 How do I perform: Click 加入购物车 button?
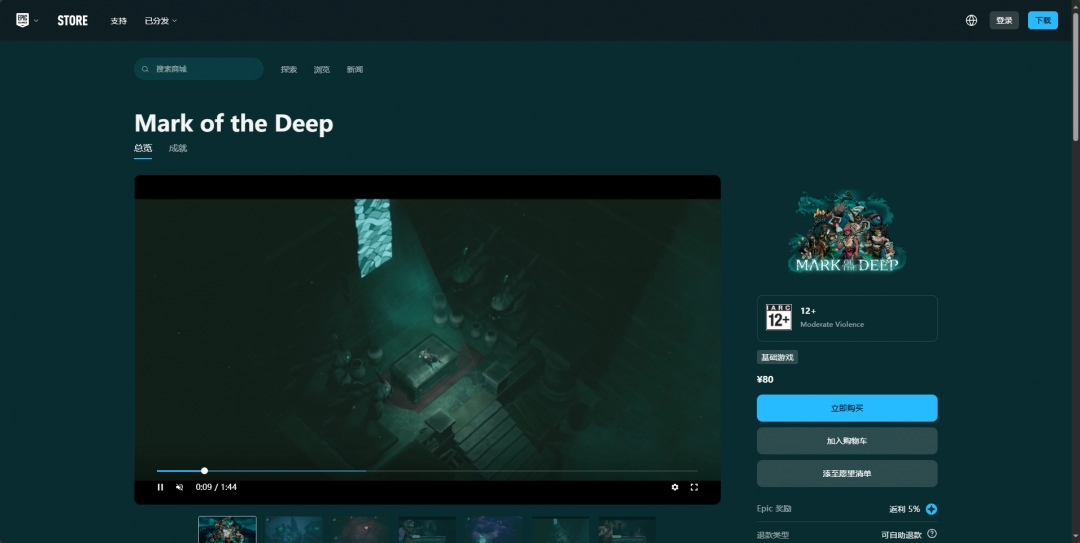[x=847, y=441]
